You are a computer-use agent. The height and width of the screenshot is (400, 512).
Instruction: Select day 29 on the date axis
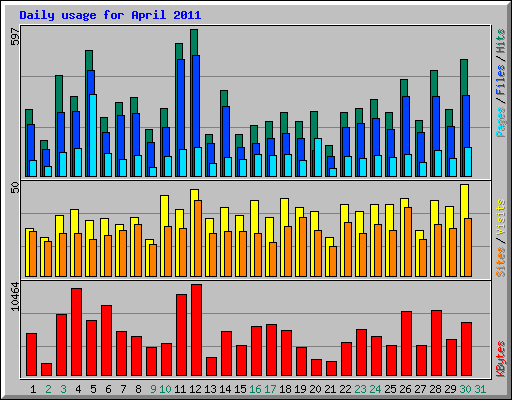450,389
